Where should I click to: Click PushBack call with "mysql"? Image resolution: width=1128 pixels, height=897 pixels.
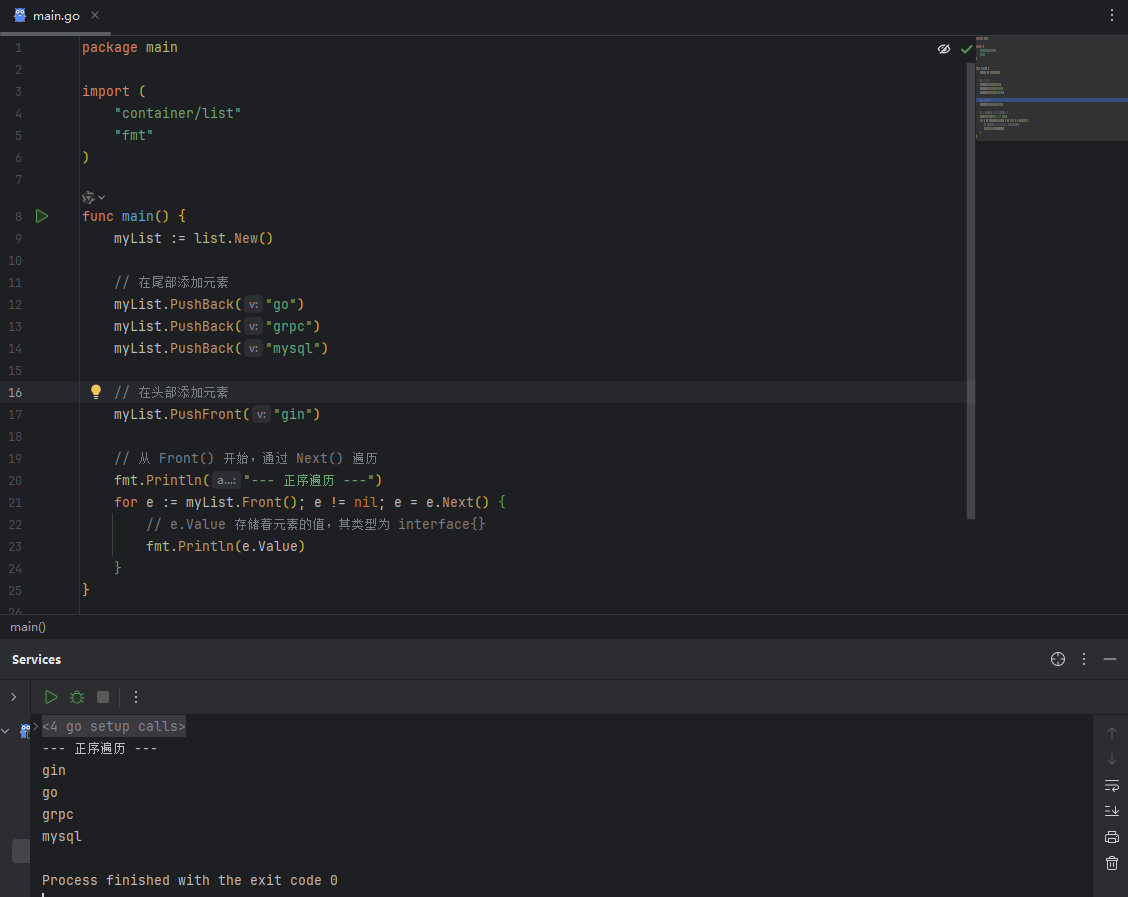coord(221,348)
